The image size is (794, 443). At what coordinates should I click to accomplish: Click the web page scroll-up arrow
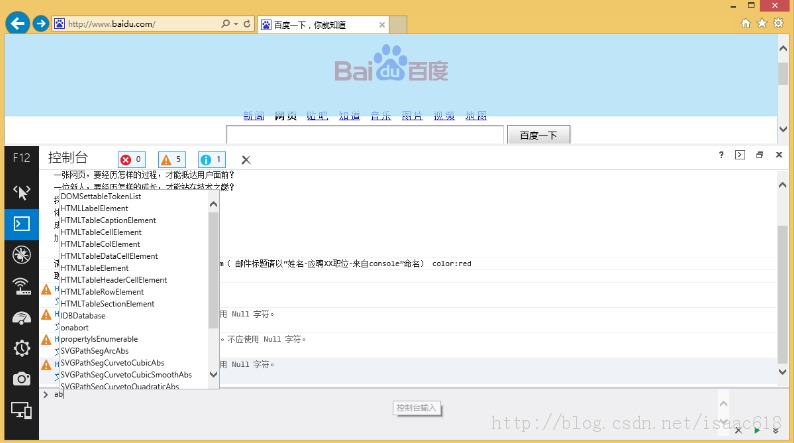click(783, 49)
